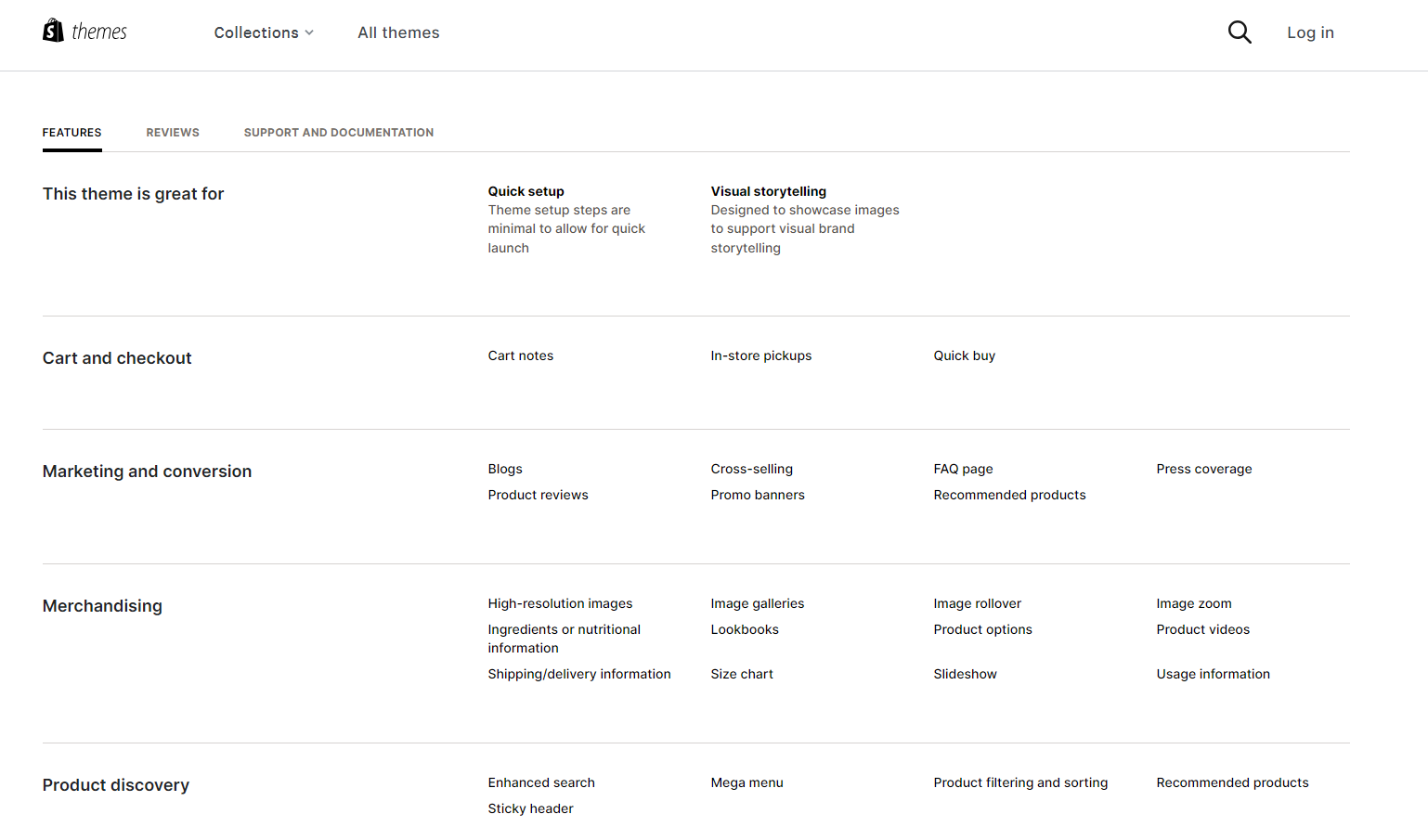The height and width of the screenshot is (840, 1428).
Task: Open the search magnifier icon
Action: click(1240, 32)
